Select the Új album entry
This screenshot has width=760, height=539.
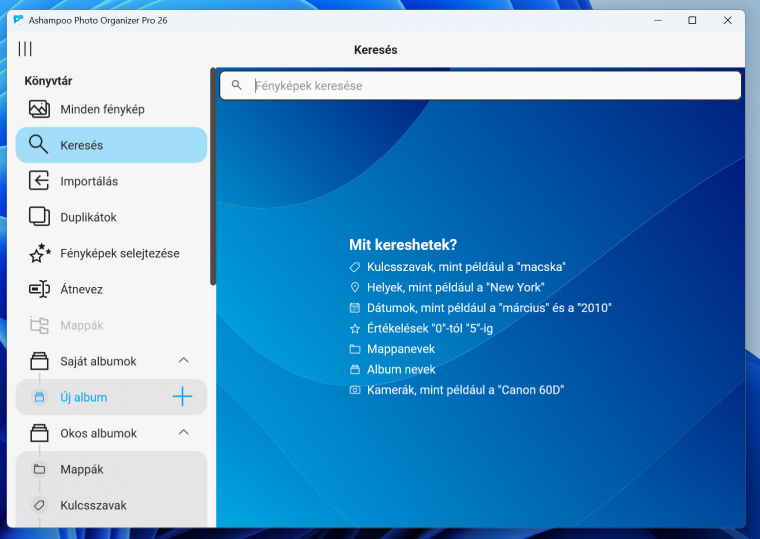pos(83,397)
